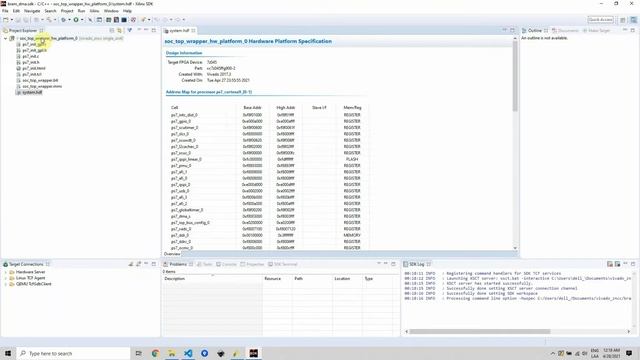Collapse the soc_top_wrapper_hw_platform_0 project tree
Viewport: 640px width, 360px height.
point(5,38)
